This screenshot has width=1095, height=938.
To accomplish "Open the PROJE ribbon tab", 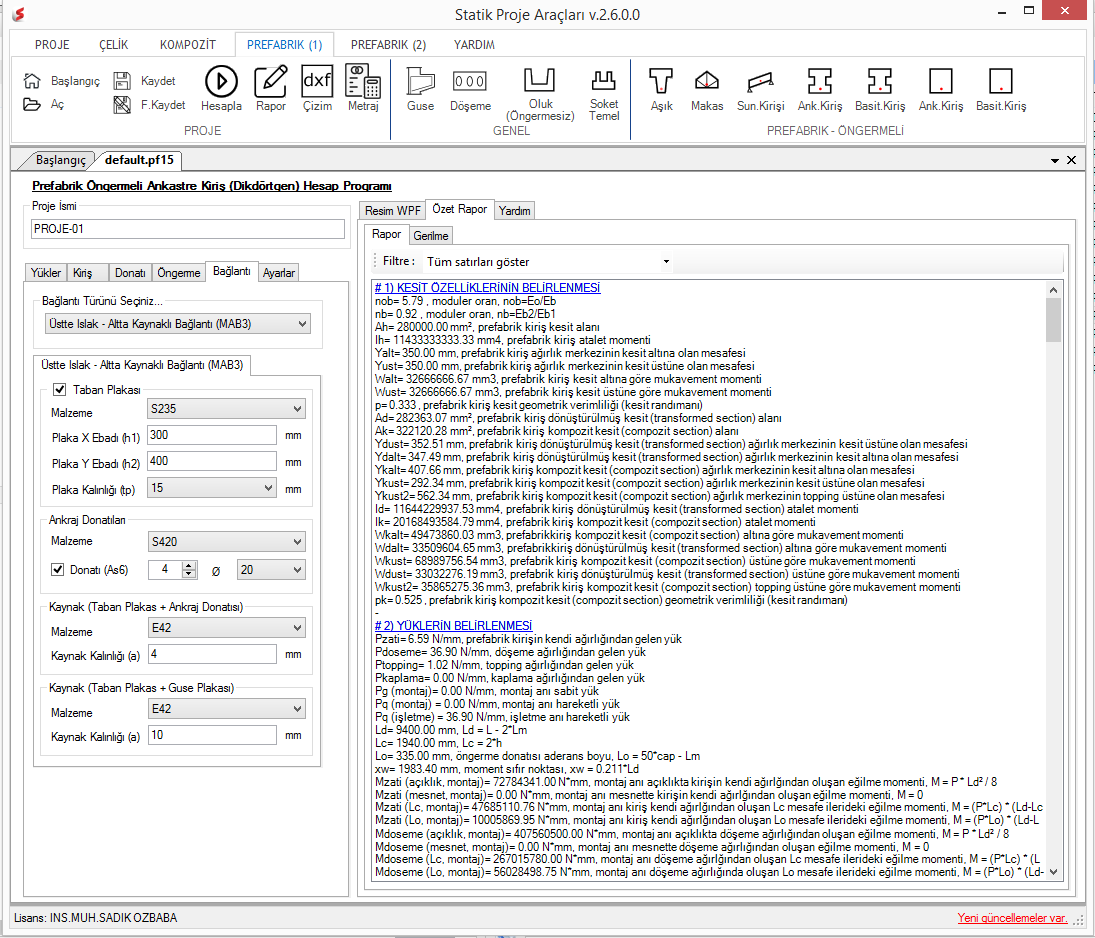I will pyautogui.click(x=52, y=45).
